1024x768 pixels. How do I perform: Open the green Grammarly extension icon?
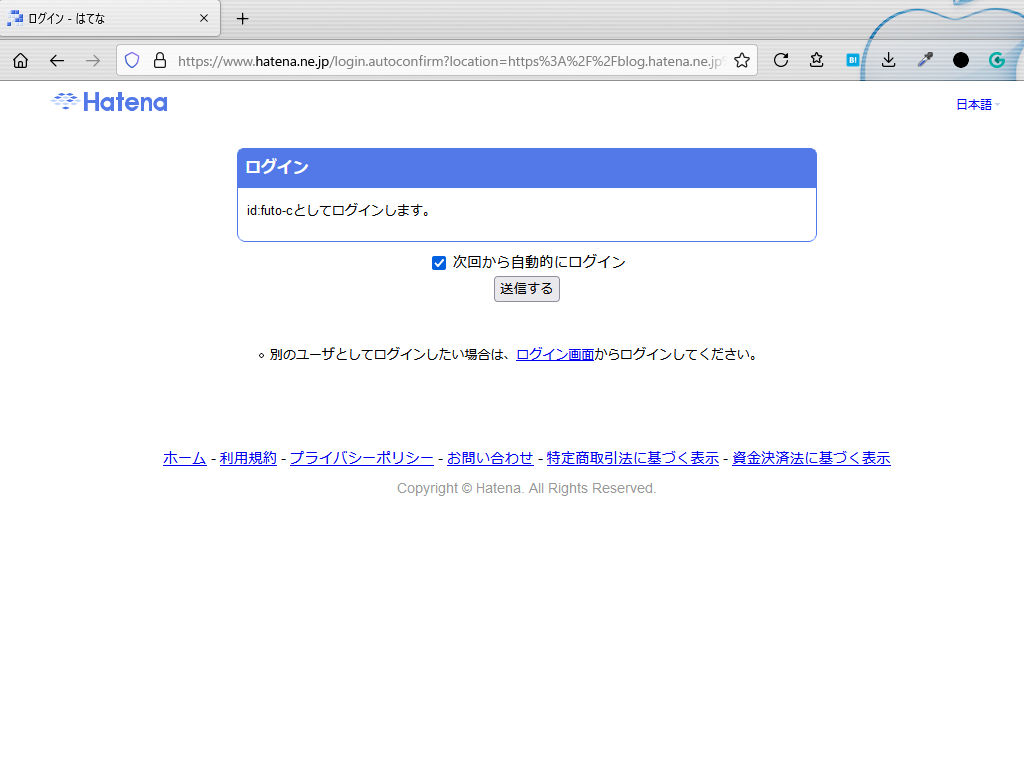tap(997, 61)
